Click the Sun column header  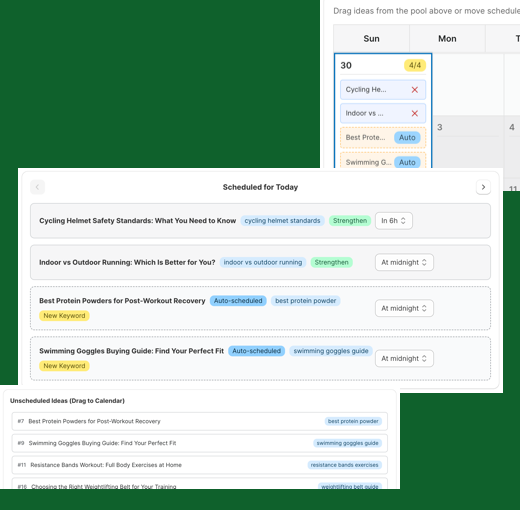371,39
